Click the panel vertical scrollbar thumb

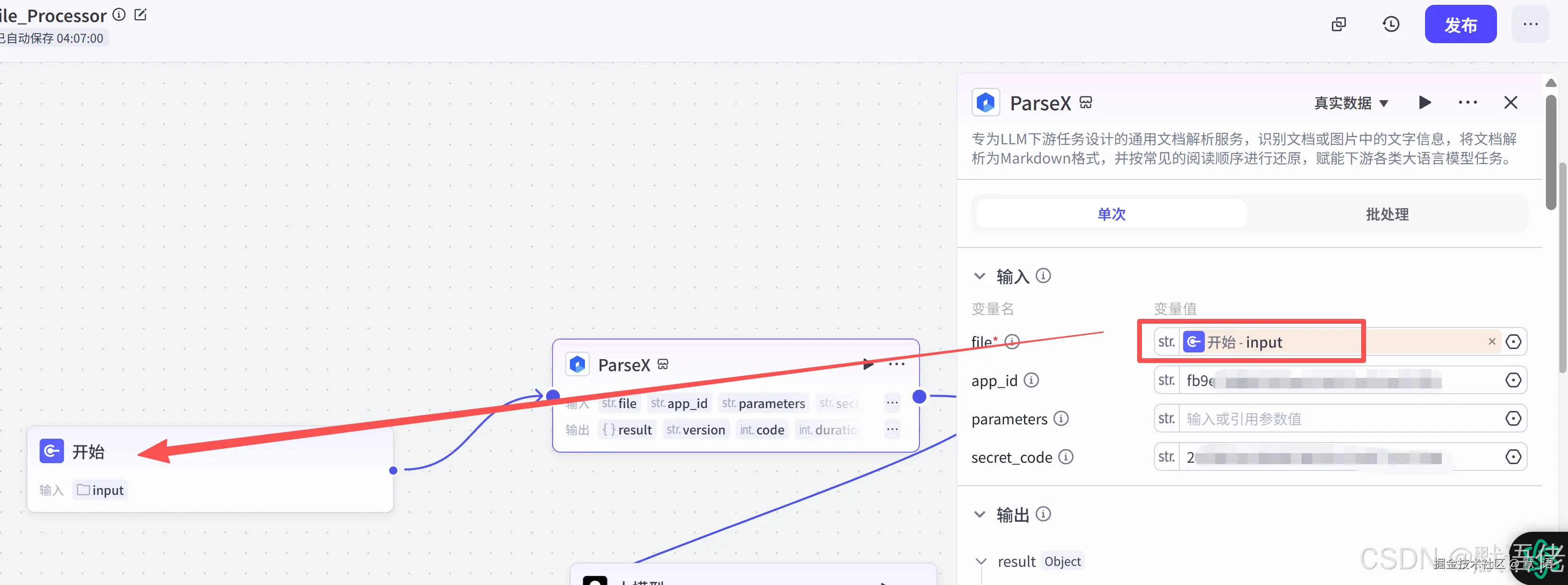(x=1551, y=152)
